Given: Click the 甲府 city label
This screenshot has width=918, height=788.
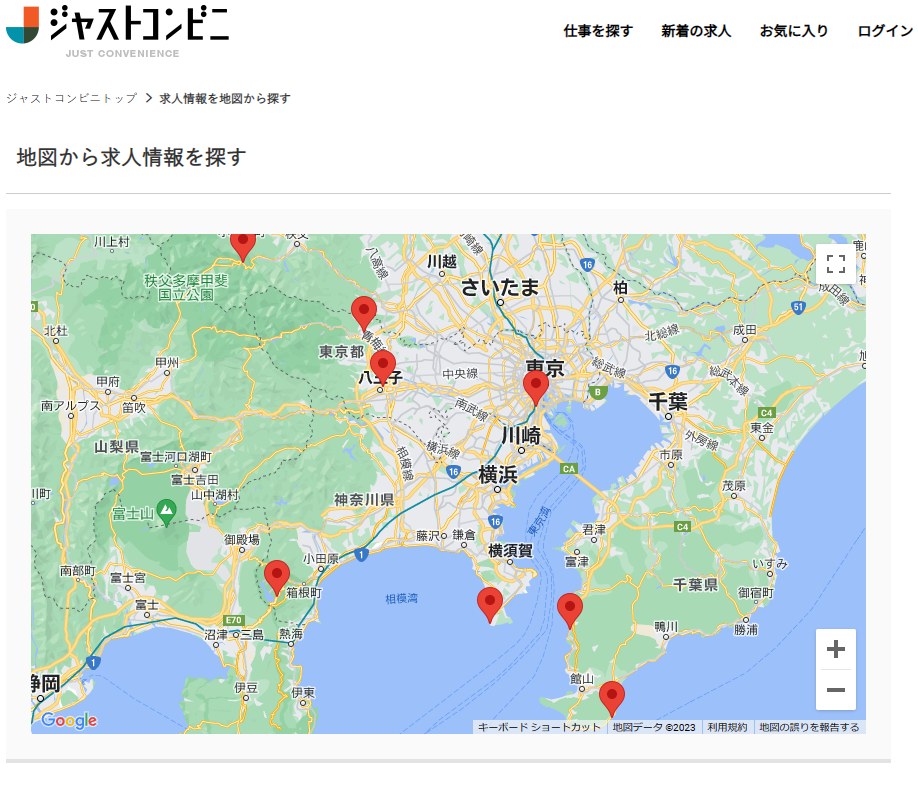Looking at the screenshot, I should [x=108, y=382].
